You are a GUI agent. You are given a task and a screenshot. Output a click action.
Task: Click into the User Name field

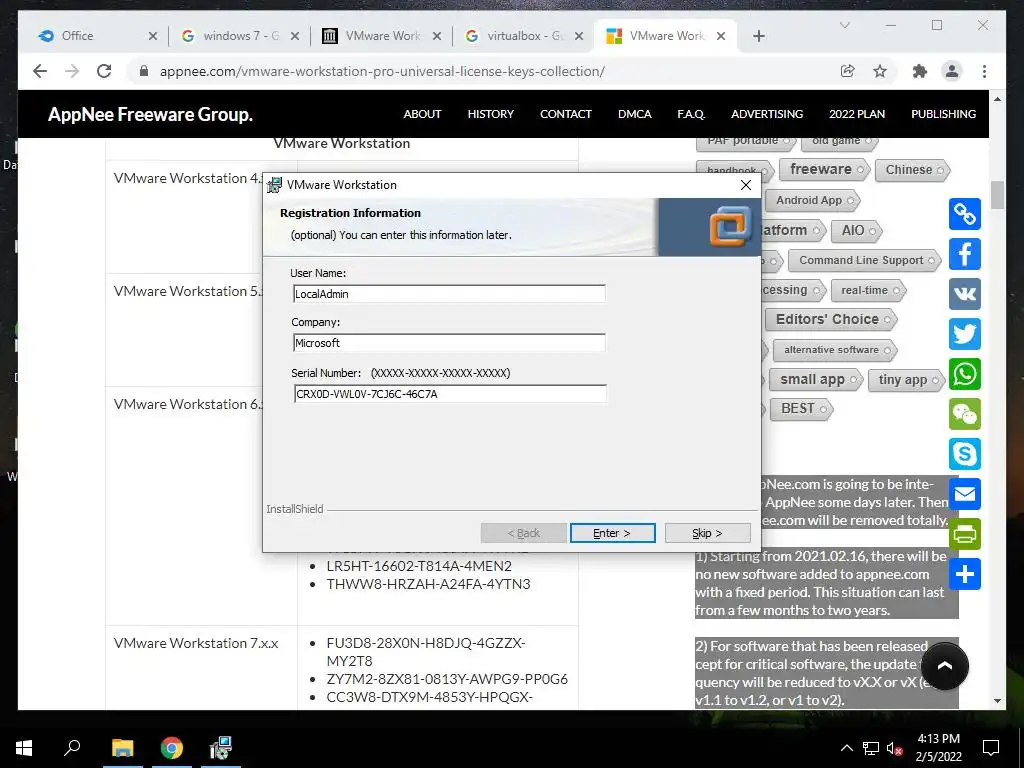point(449,294)
